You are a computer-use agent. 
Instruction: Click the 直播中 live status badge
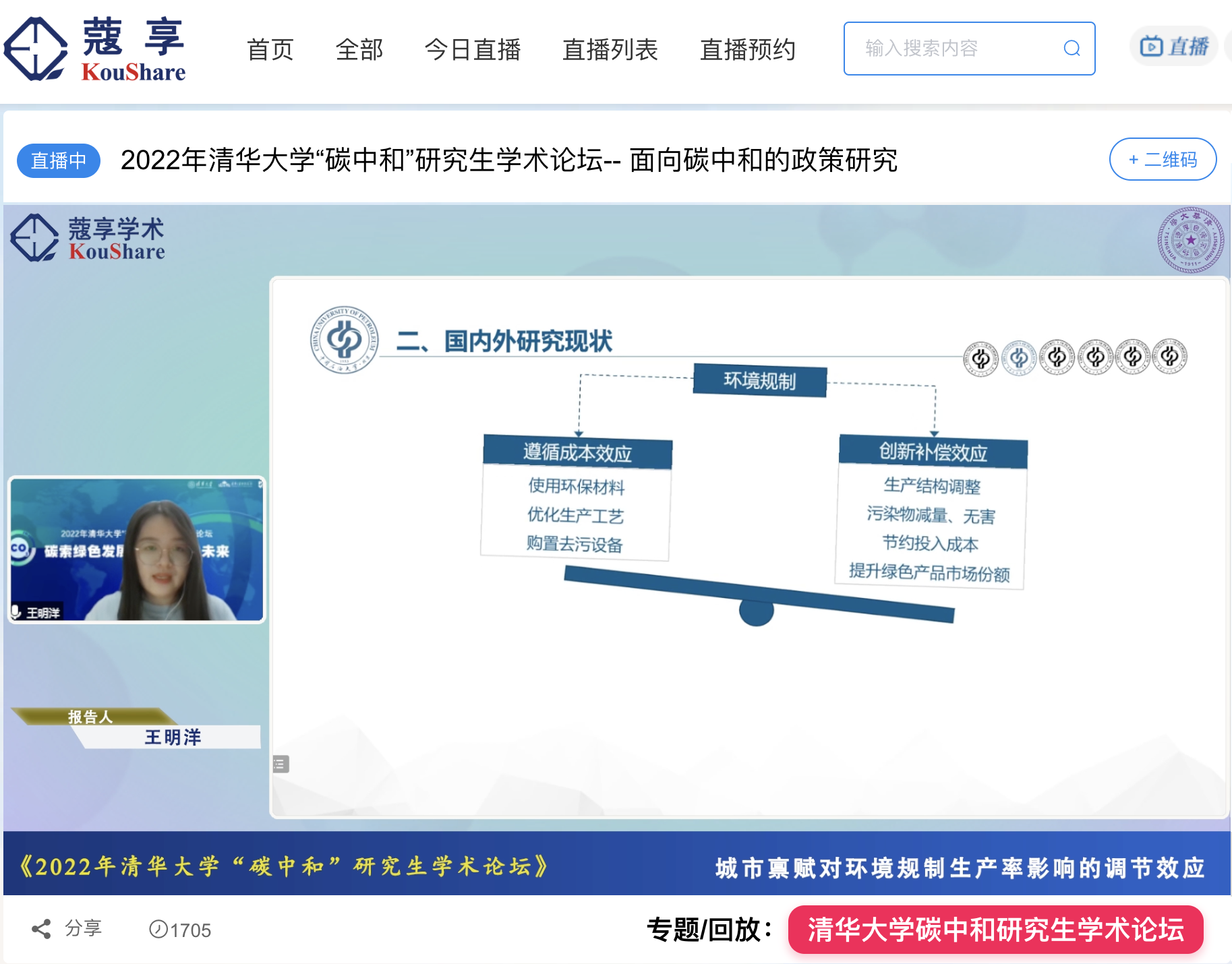click(58, 160)
